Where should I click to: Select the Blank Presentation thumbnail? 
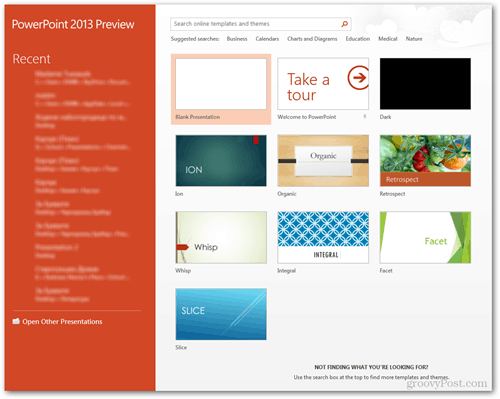tap(221, 84)
